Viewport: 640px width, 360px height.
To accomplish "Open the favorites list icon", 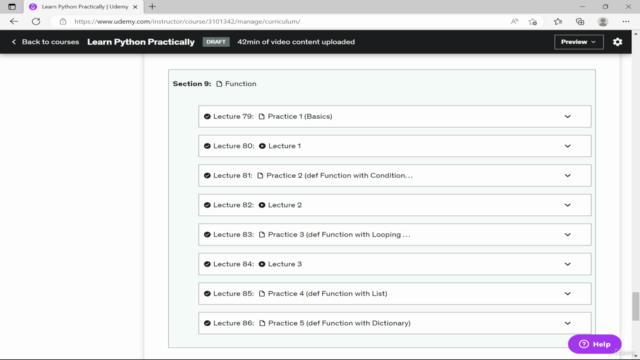I will [x=558, y=21].
